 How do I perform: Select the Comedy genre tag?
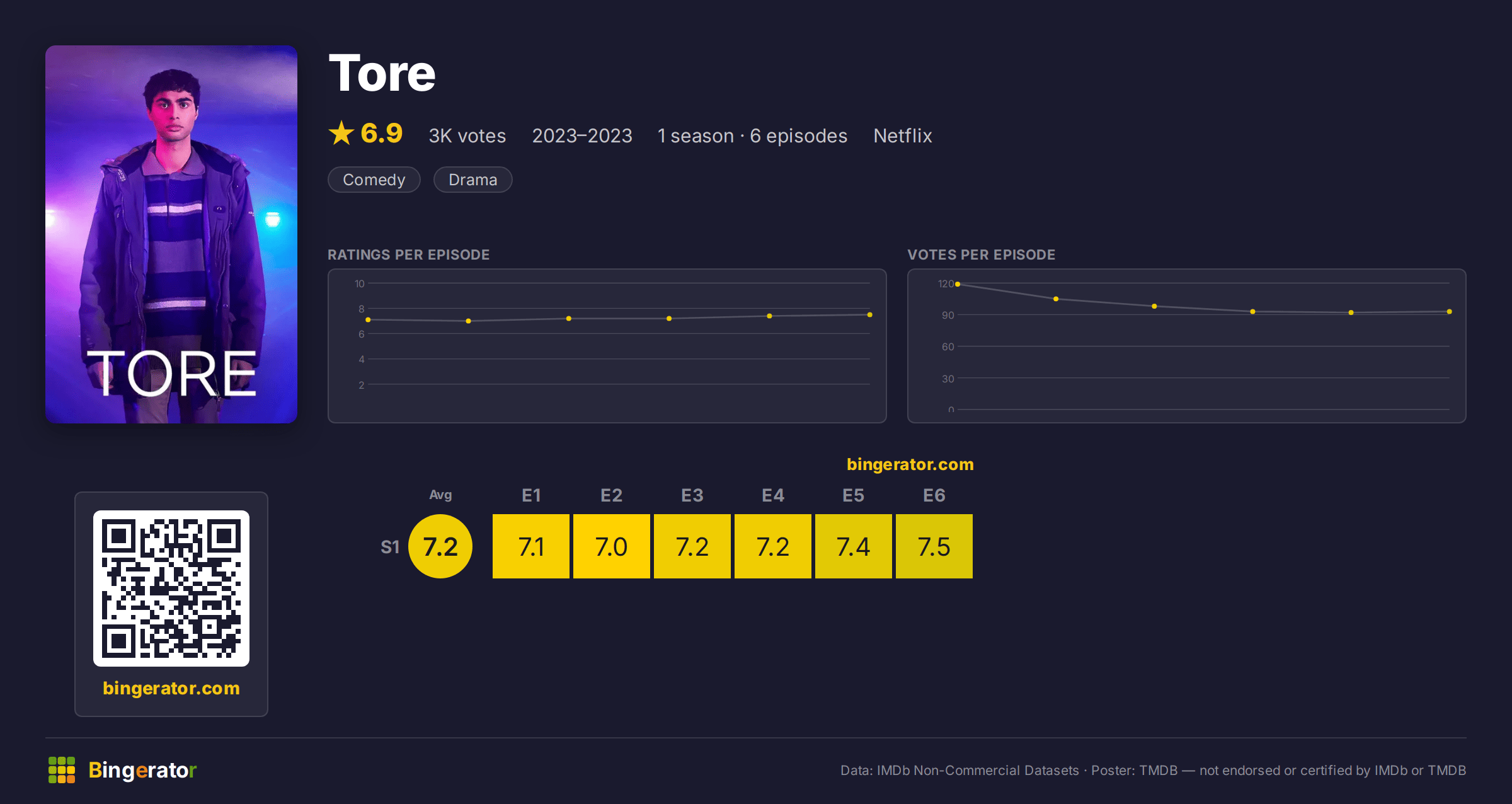[x=374, y=180]
